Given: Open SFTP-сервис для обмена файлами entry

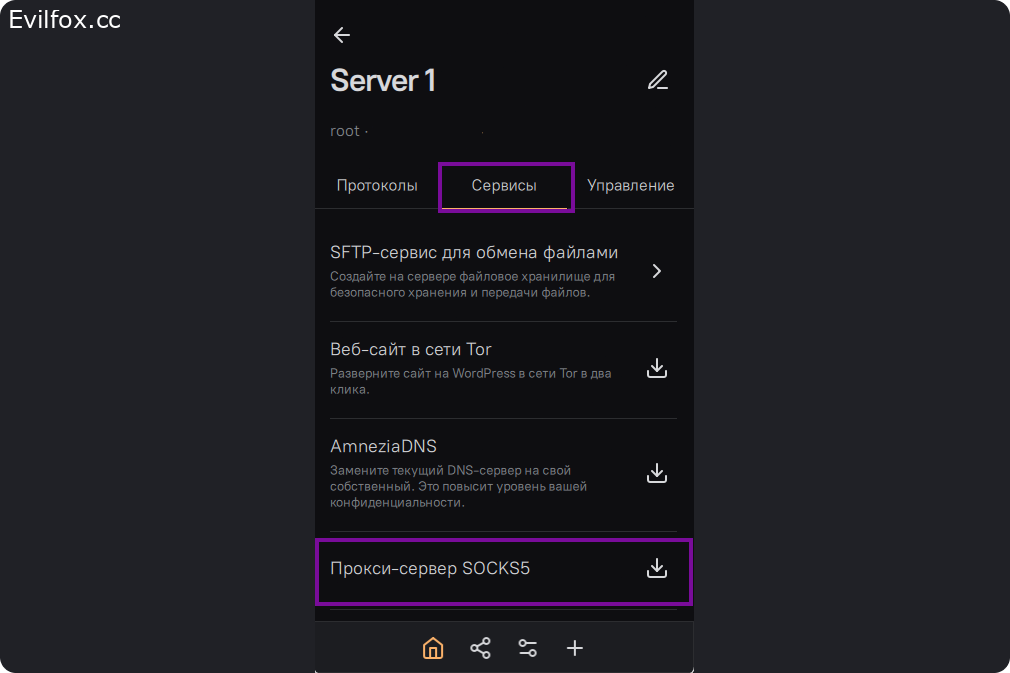Looking at the screenshot, I should click(x=474, y=252).
